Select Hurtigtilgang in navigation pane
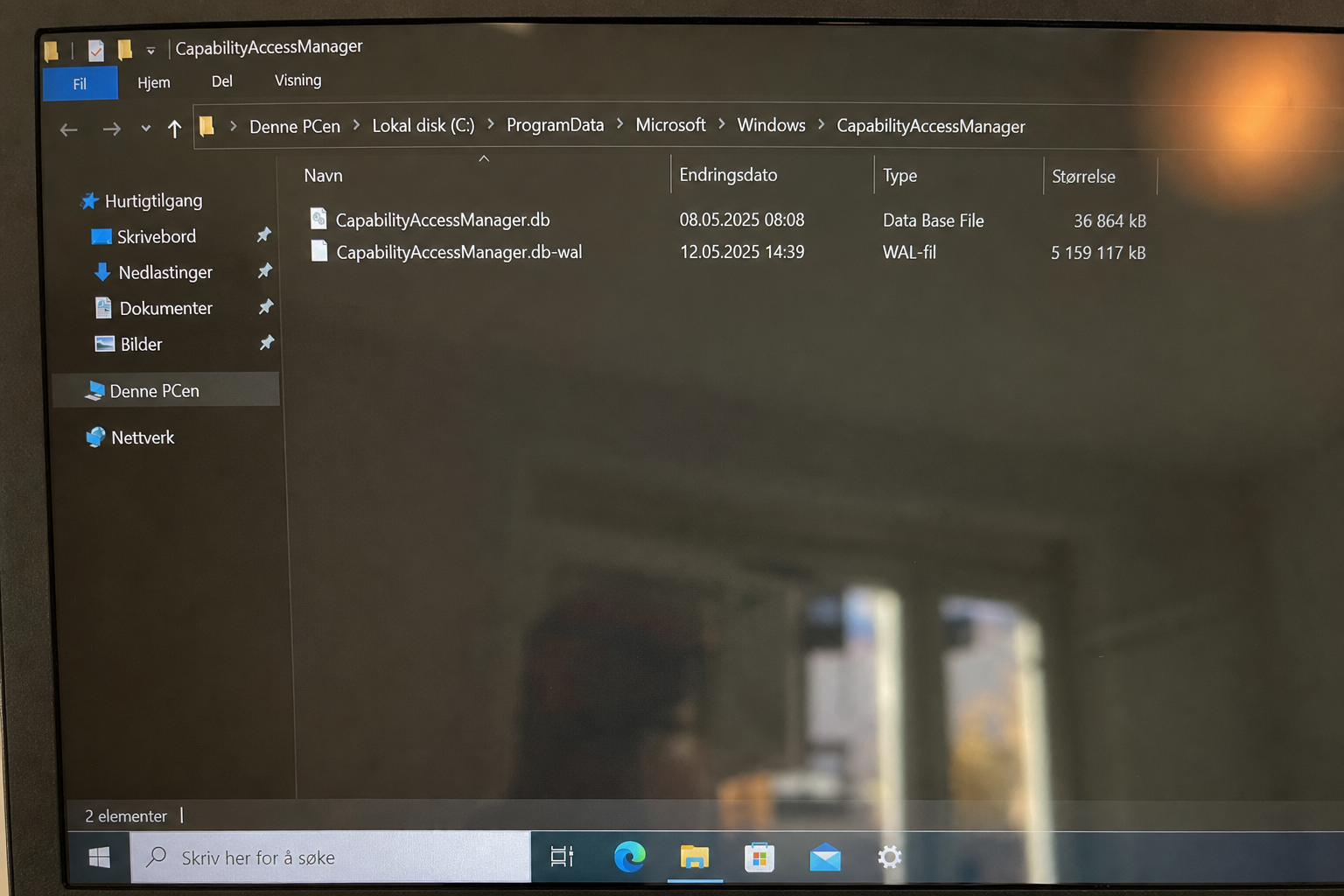The height and width of the screenshot is (896, 1344). coord(153,201)
